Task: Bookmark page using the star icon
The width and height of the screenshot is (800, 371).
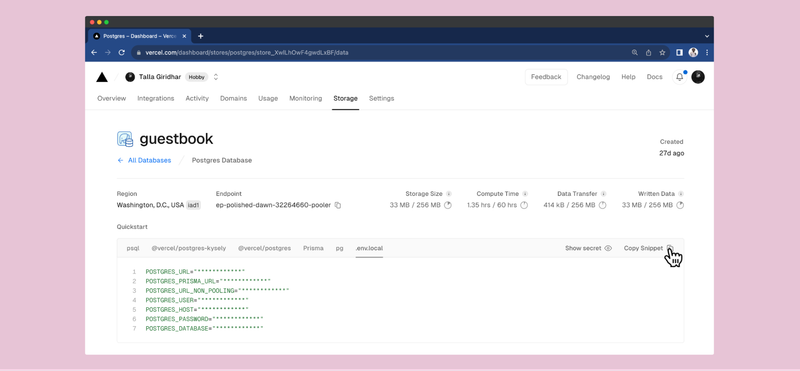Action: point(662,53)
